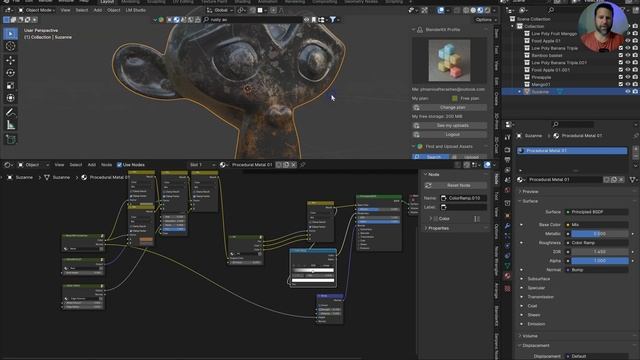Open the Physics properties tab icon

[x=507, y=246]
